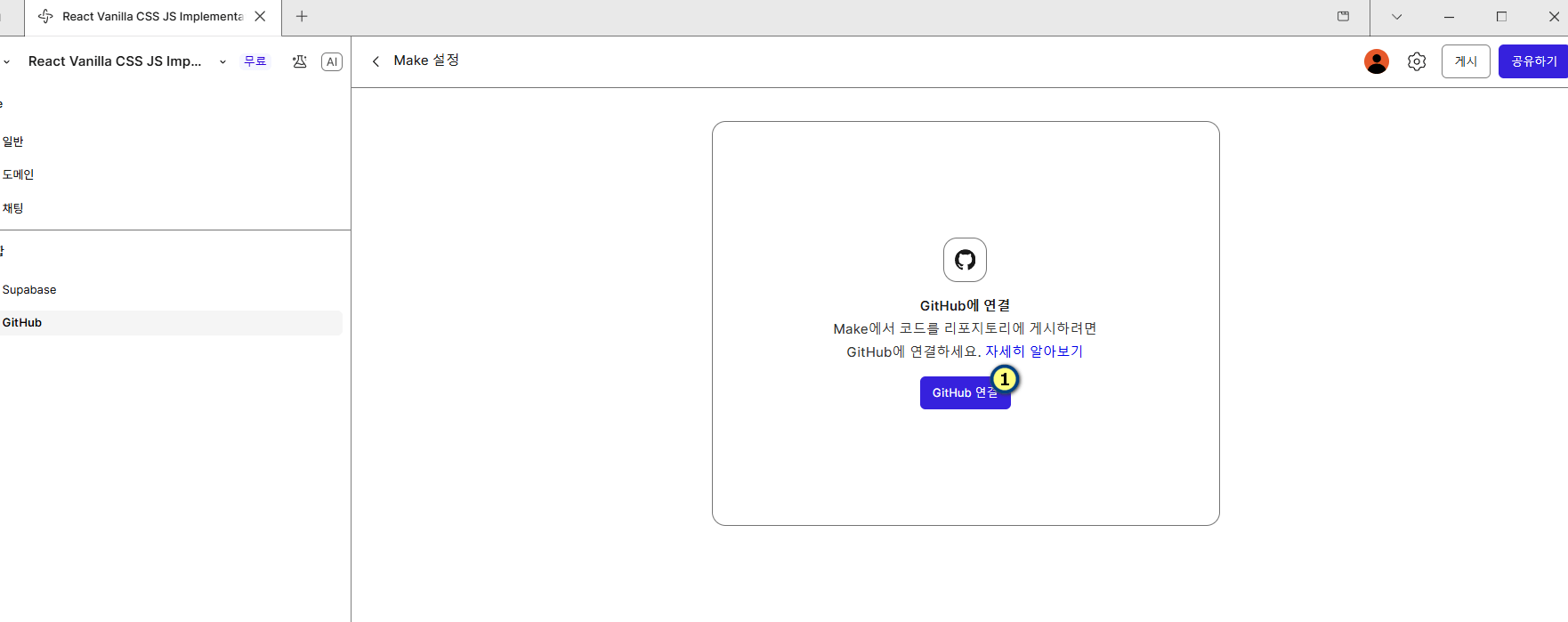Open the settings gear in the top bar
Image resolution: width=1568 pixels, height=622 pixels.
point(1417,61)
